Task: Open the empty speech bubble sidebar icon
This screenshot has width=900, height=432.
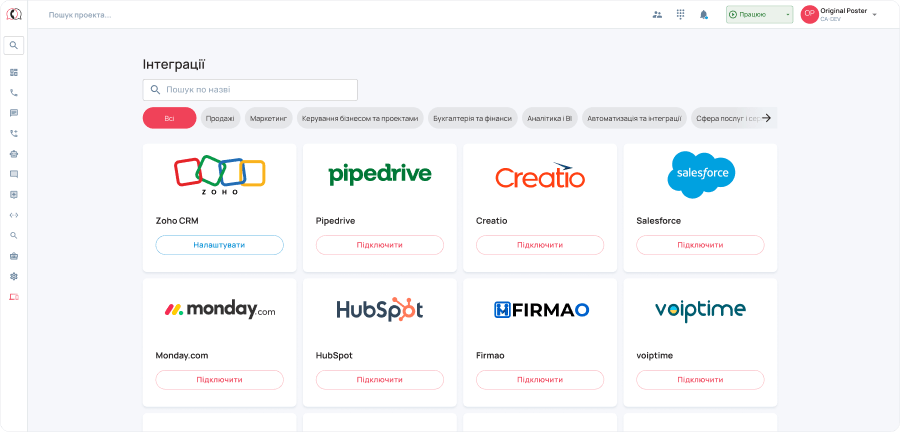Action: coord(14,174)
